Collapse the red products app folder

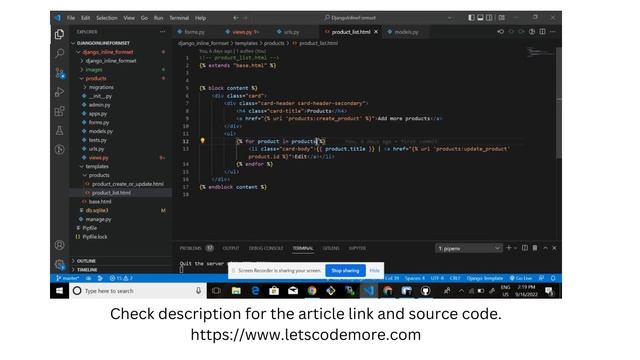[x=96, y=78]
